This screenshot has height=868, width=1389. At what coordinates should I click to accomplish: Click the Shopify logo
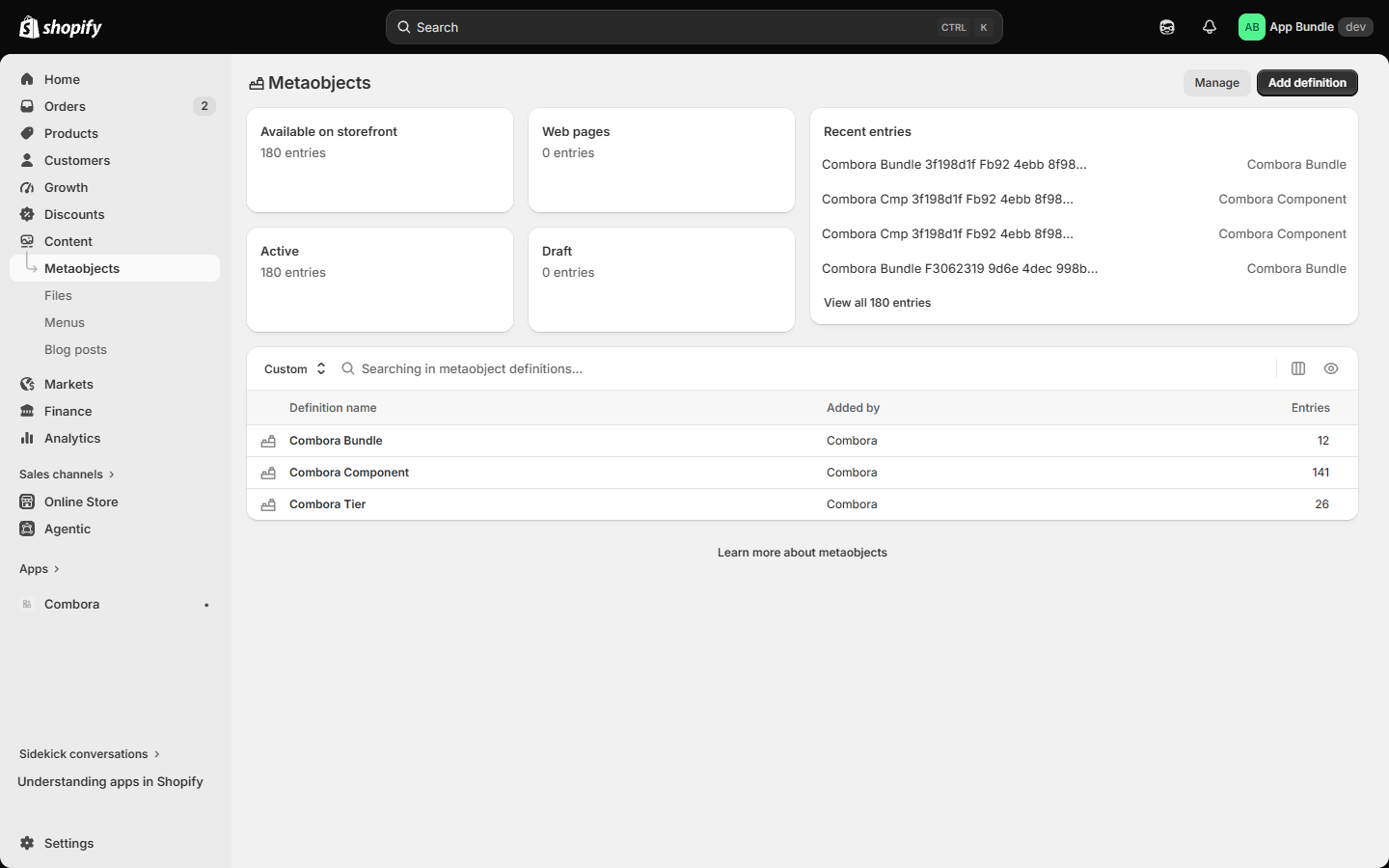coord(61,27)
